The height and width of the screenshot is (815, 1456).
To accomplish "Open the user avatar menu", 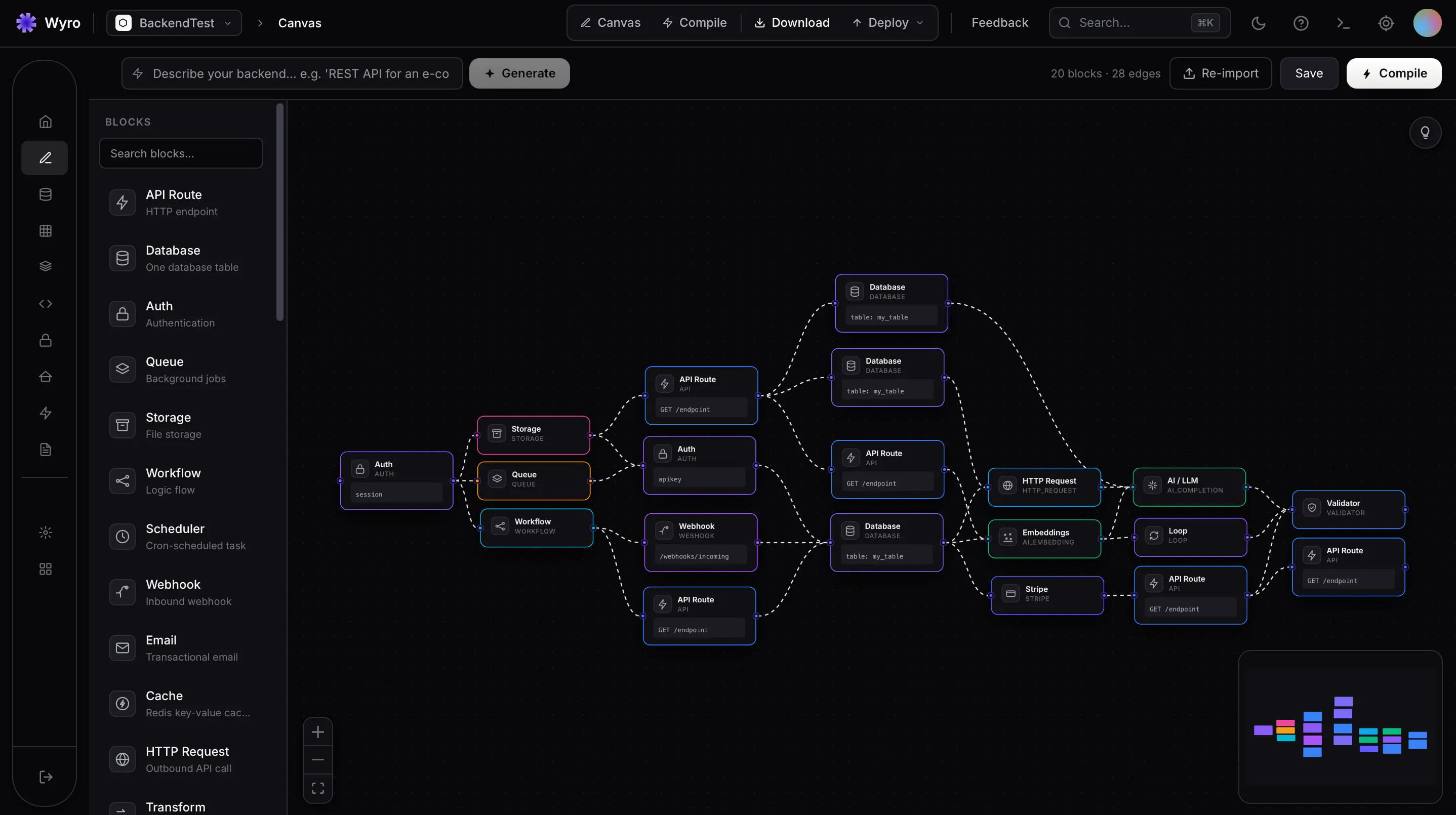I will coord(1427,23).
